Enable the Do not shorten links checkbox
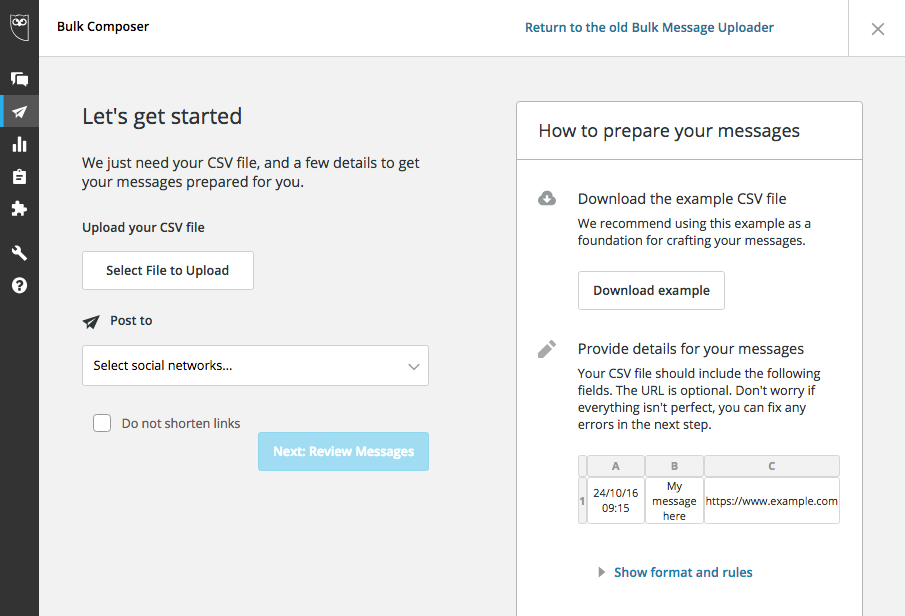 coord(102,423)
